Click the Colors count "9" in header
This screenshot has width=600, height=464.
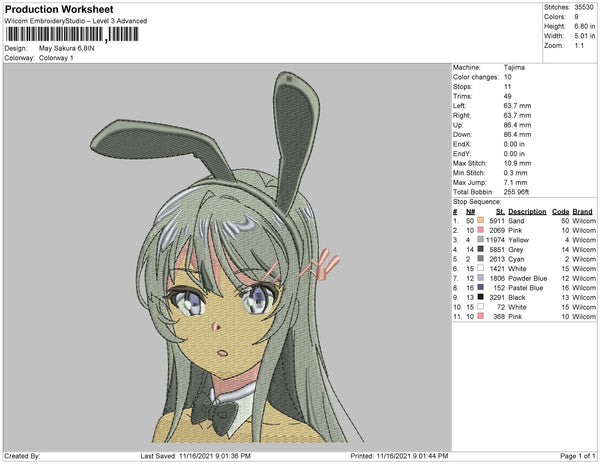coord(576,17)
